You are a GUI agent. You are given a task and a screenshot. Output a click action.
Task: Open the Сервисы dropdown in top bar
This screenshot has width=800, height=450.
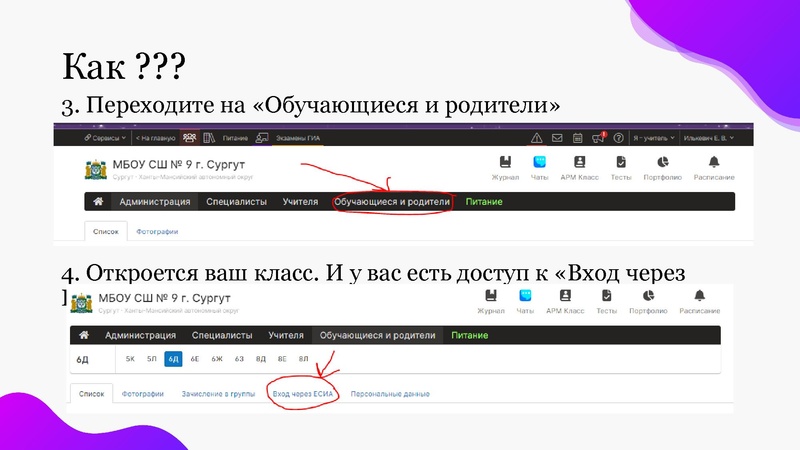pyautogui.click(x=105, y=138)
